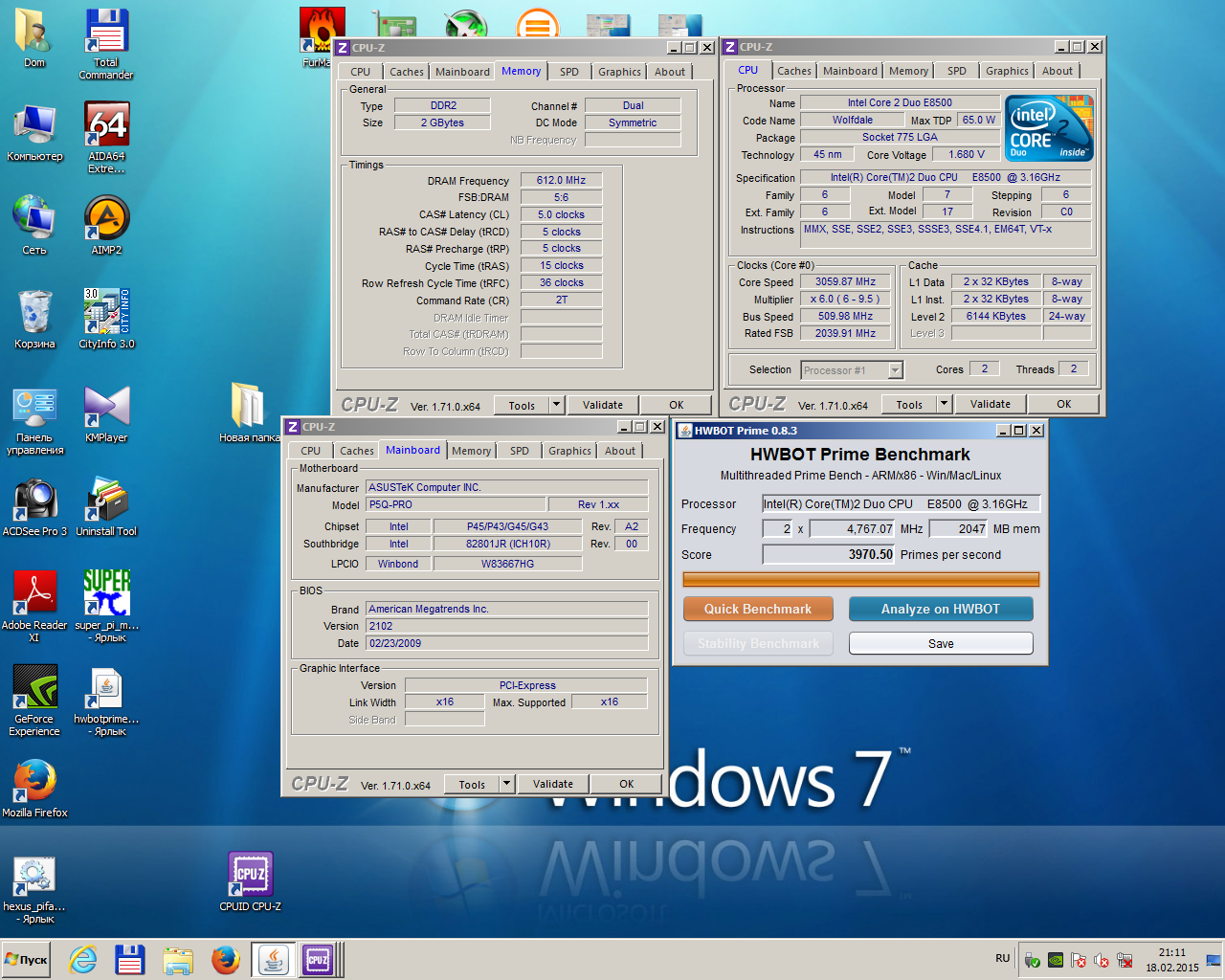Image resolution: width=1225 pixels, height=980 pixels.
Task: Open the CPU tab in the Mainboard CPU-Z window
Action: tap(311, 451)
